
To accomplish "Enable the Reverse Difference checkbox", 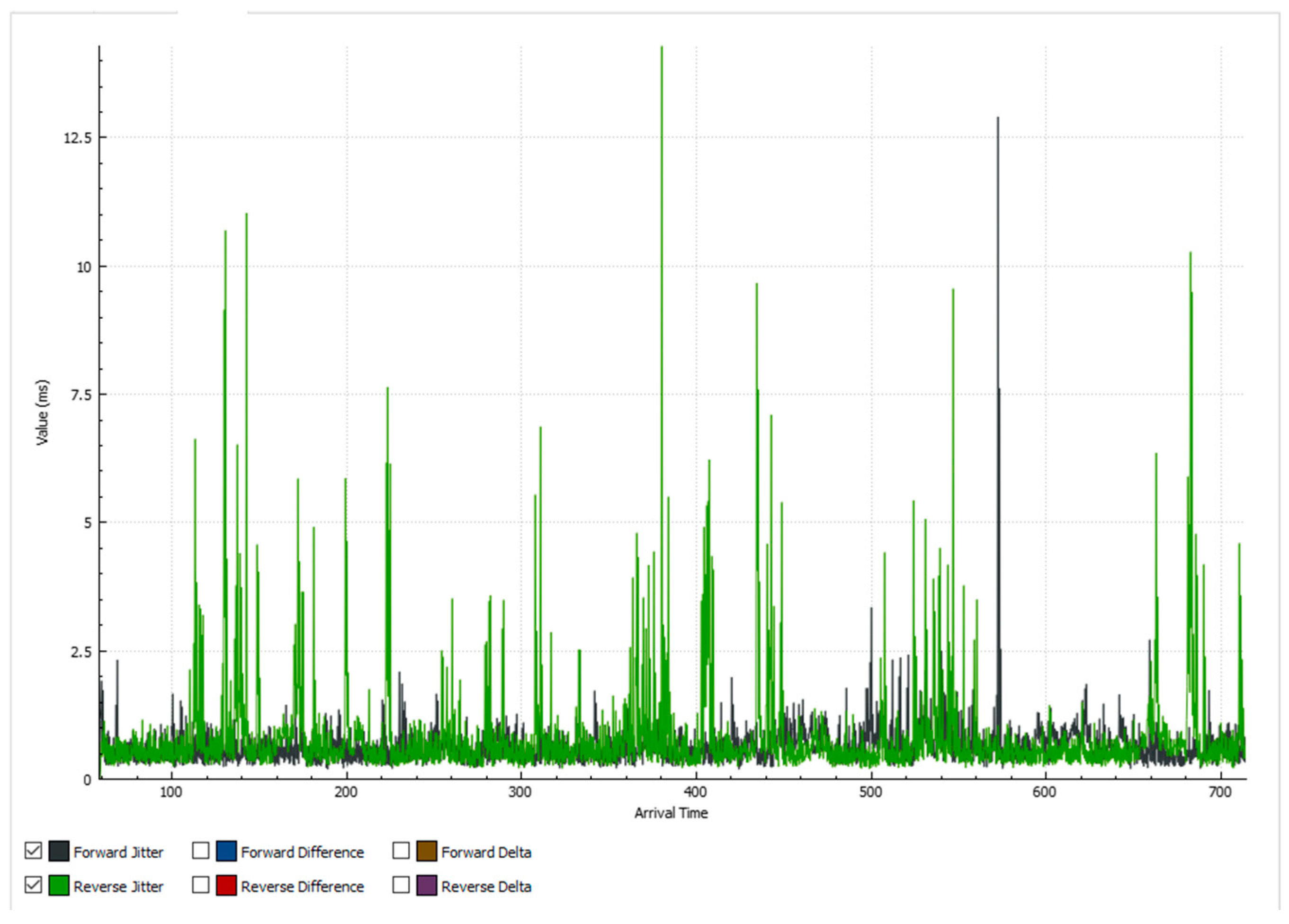I will tap(200, 885).
